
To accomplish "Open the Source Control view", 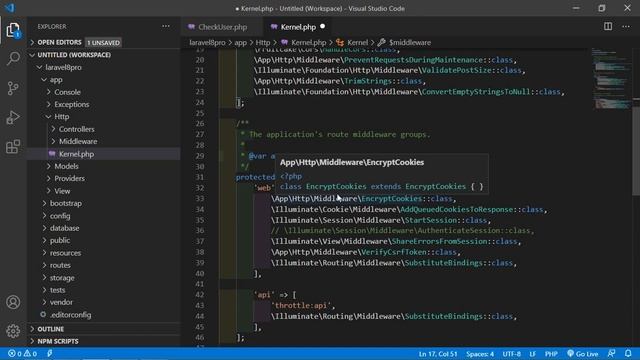I will tap(13, 88).
